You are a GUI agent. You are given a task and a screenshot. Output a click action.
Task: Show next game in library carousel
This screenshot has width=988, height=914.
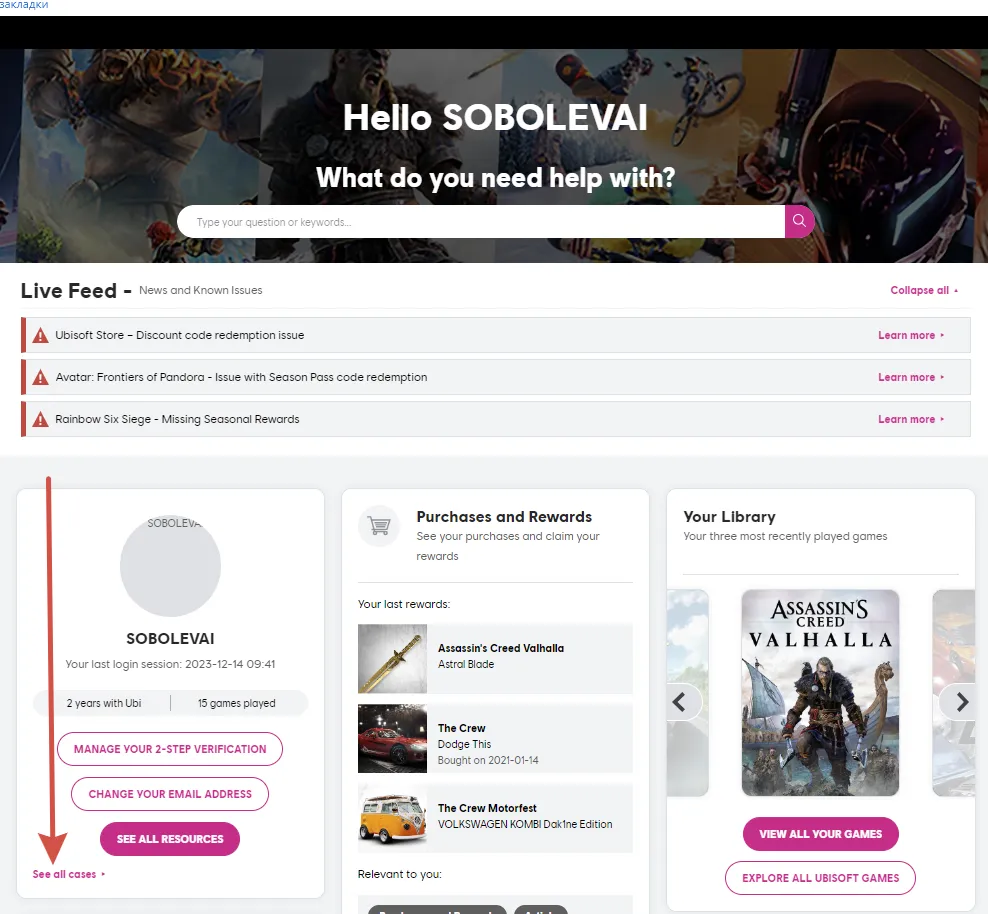tap(961, 702)
